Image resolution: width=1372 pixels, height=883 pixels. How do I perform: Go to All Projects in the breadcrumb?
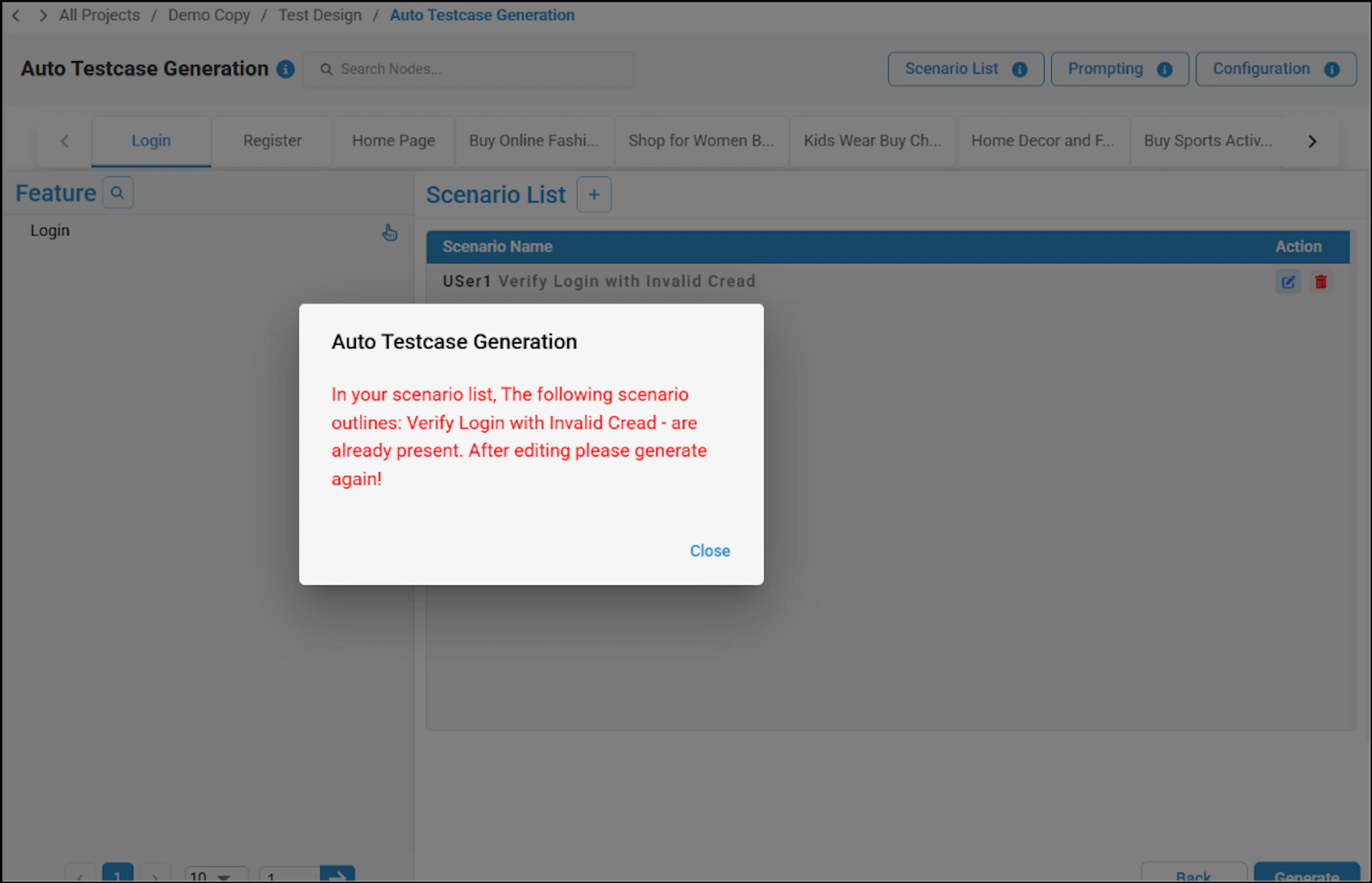click(99, 15)
